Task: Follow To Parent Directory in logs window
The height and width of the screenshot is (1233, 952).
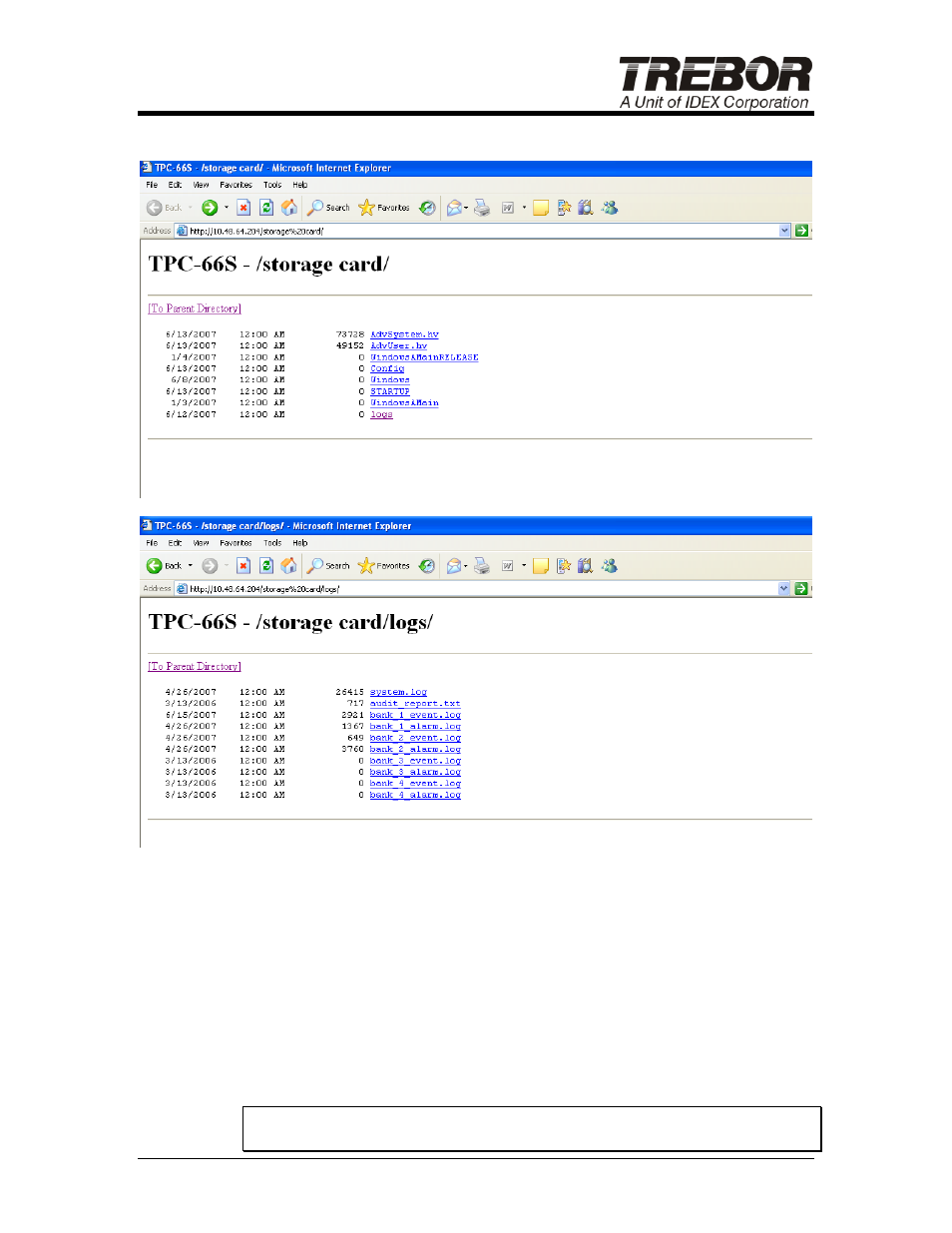Action: click(195, 666)
